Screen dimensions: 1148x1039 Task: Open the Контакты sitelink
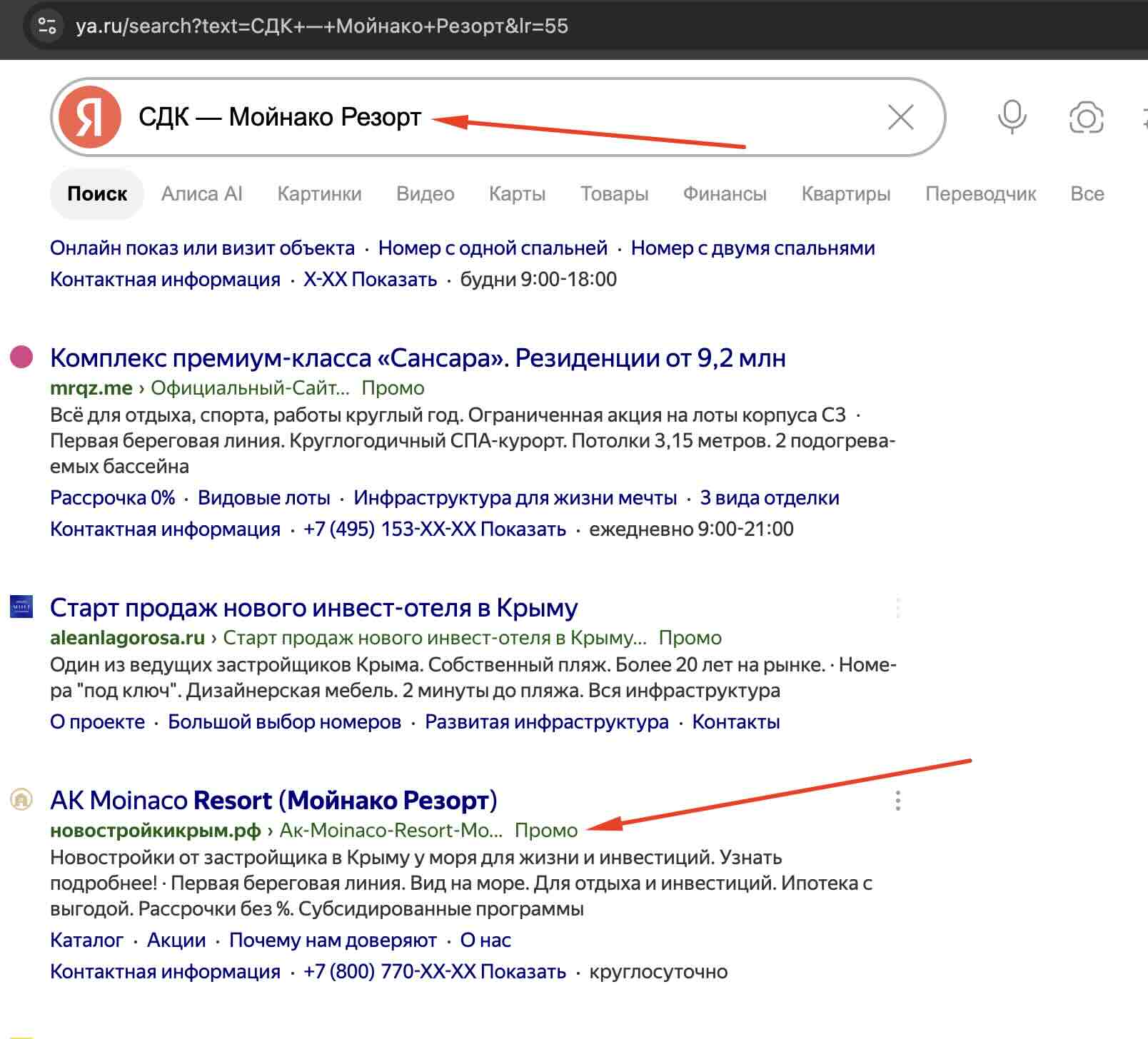coord(736,722)
